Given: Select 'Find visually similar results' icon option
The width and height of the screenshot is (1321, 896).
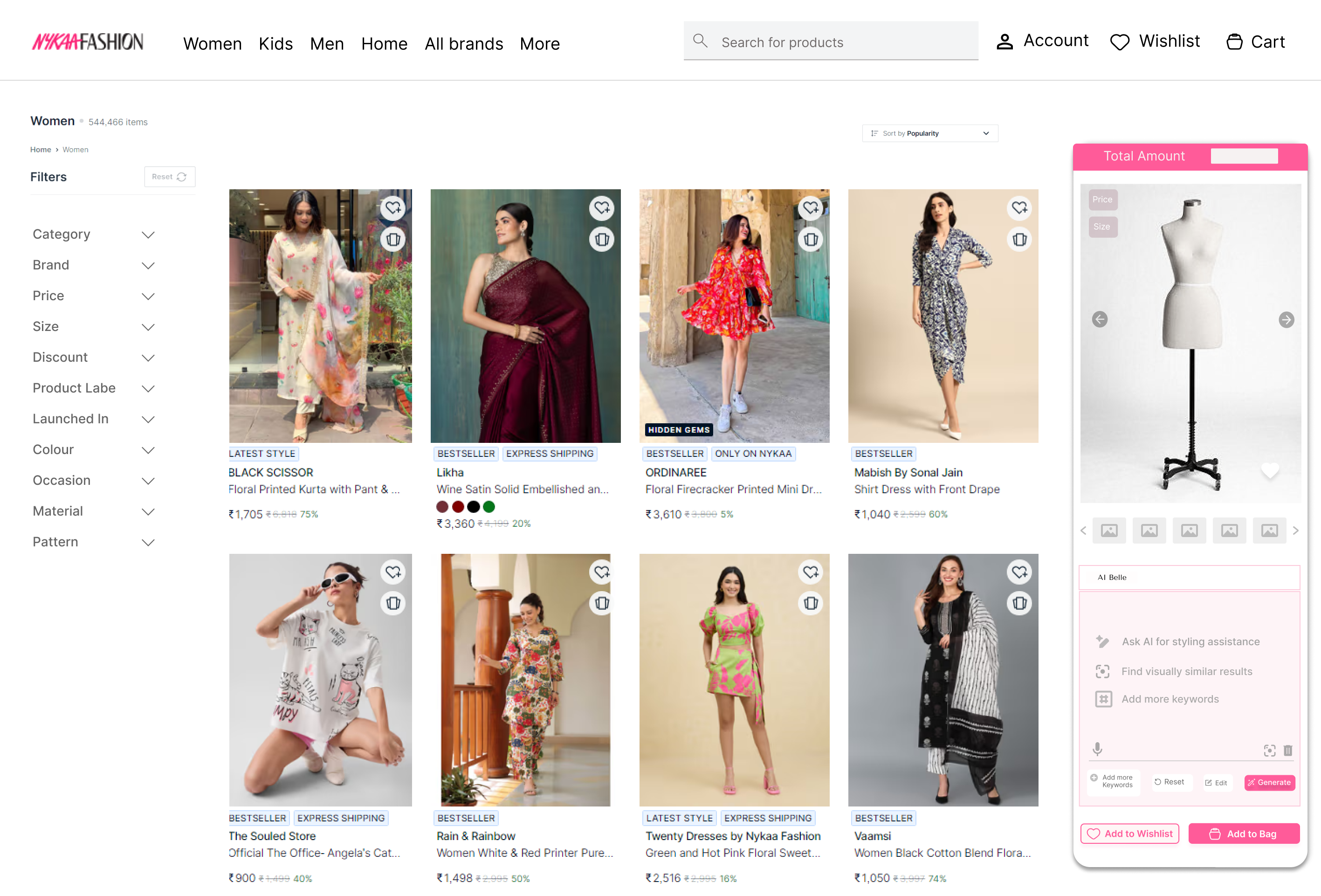Looking at the screenshot, I should 1103,671.
